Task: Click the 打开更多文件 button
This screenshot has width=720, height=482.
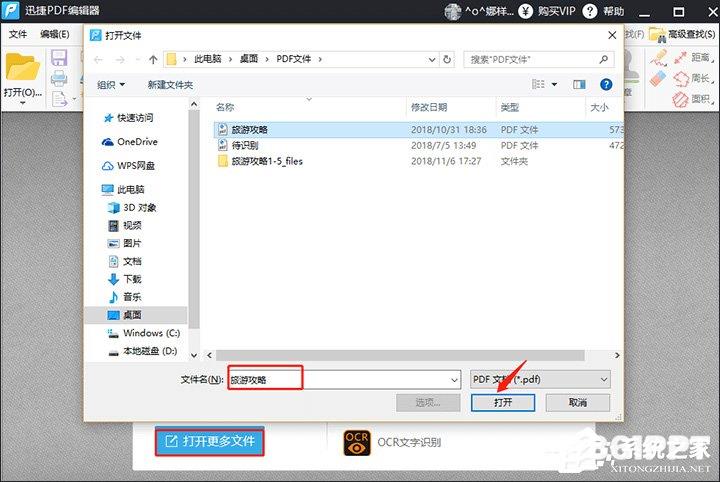Action: point(209,442)
